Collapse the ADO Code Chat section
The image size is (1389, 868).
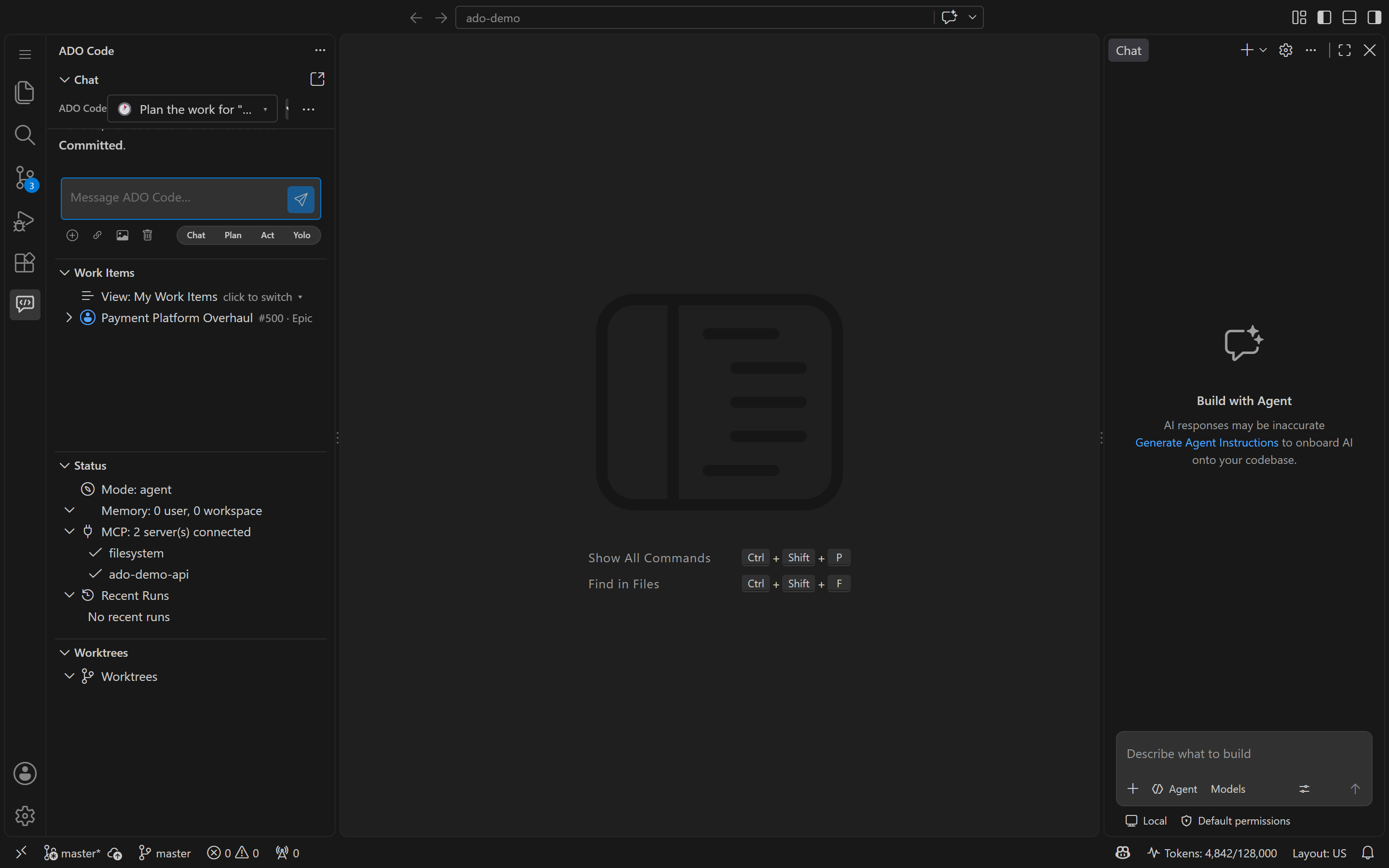click(65, 80)
